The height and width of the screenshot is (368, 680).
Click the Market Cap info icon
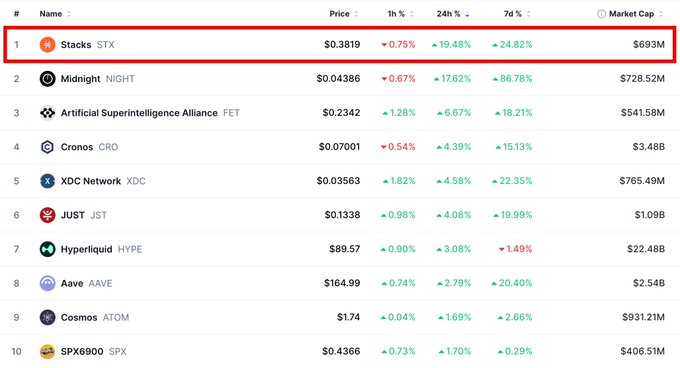(x=601, y=14)
